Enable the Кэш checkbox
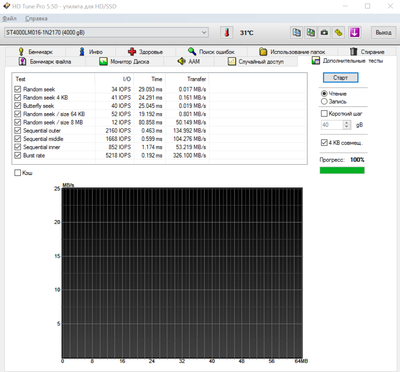Screen dimensions: 400x372 pos(17,173)
